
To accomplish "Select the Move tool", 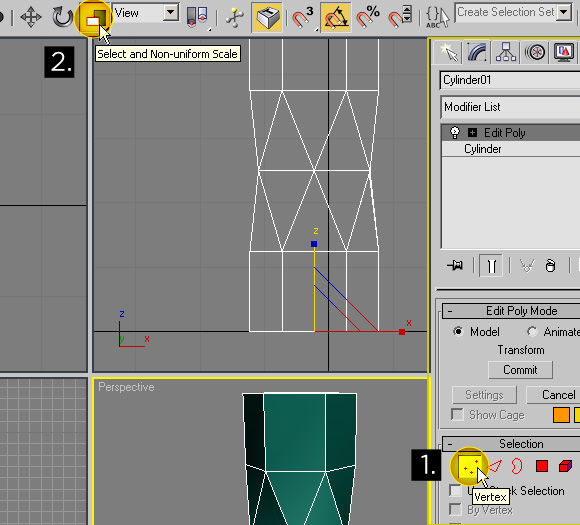I will pos(31,17).
